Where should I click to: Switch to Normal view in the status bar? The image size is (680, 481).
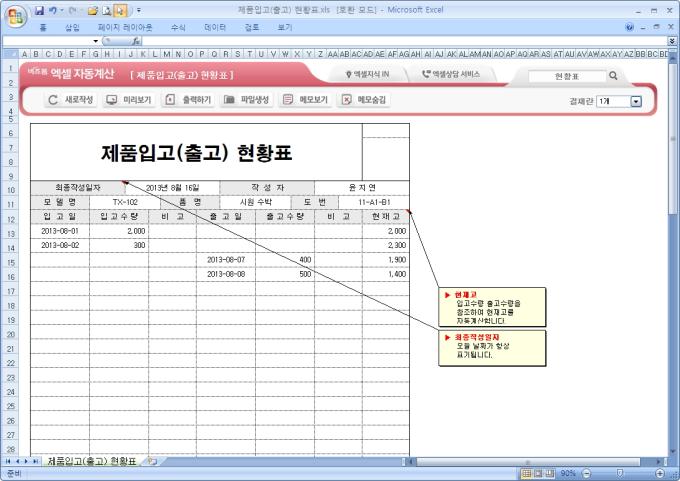click(526, 473)
